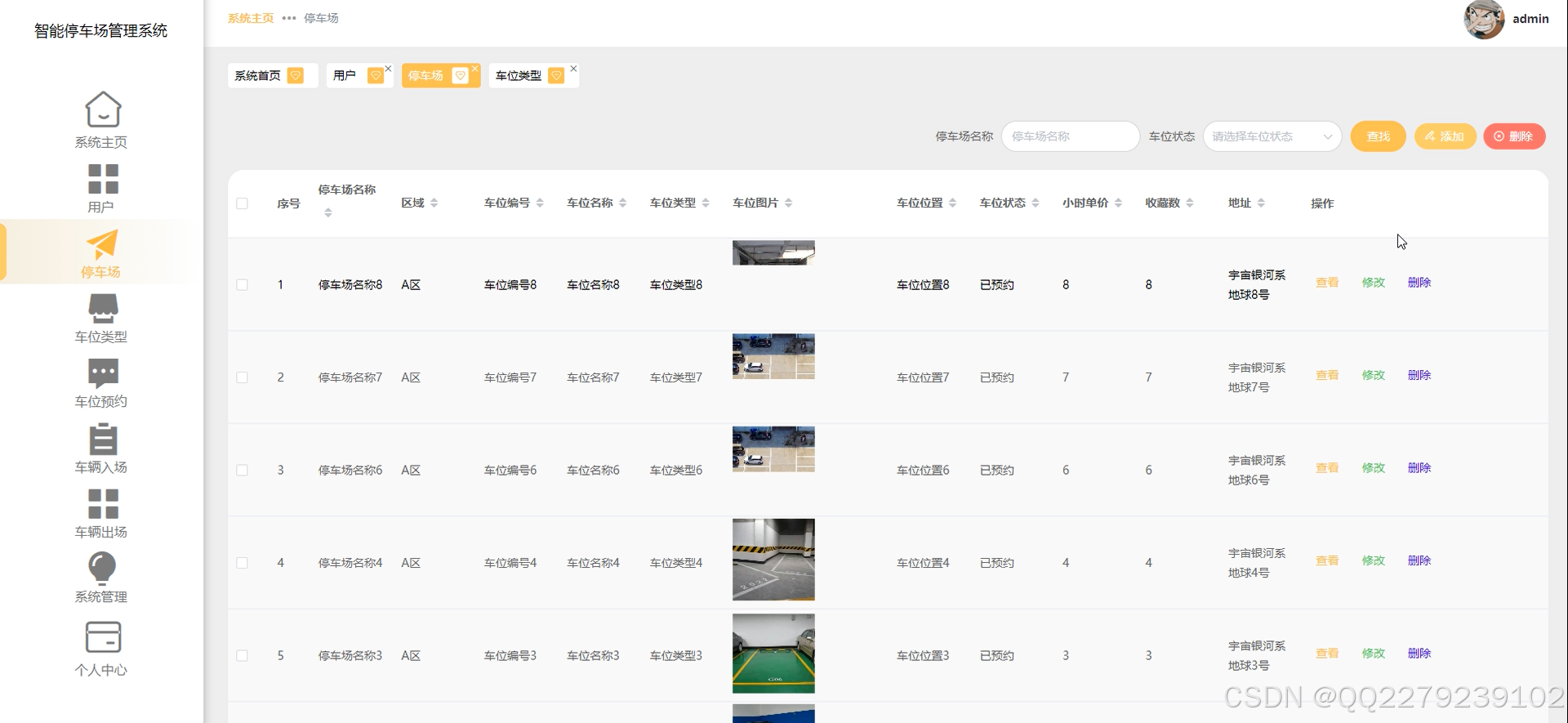Sort by 车位编号 column arrows
This screenshot has width=1568, height=723.
(540, 203)
